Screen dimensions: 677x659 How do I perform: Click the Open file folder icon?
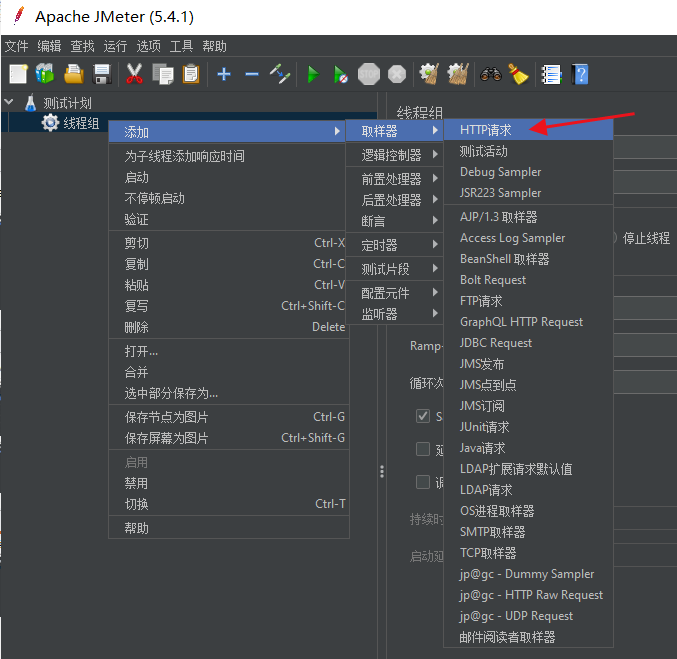(x=74, y=74)
